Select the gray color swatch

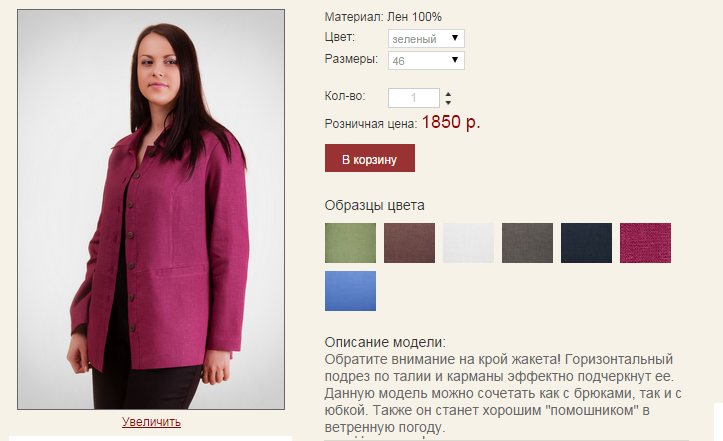pos(527,243)
